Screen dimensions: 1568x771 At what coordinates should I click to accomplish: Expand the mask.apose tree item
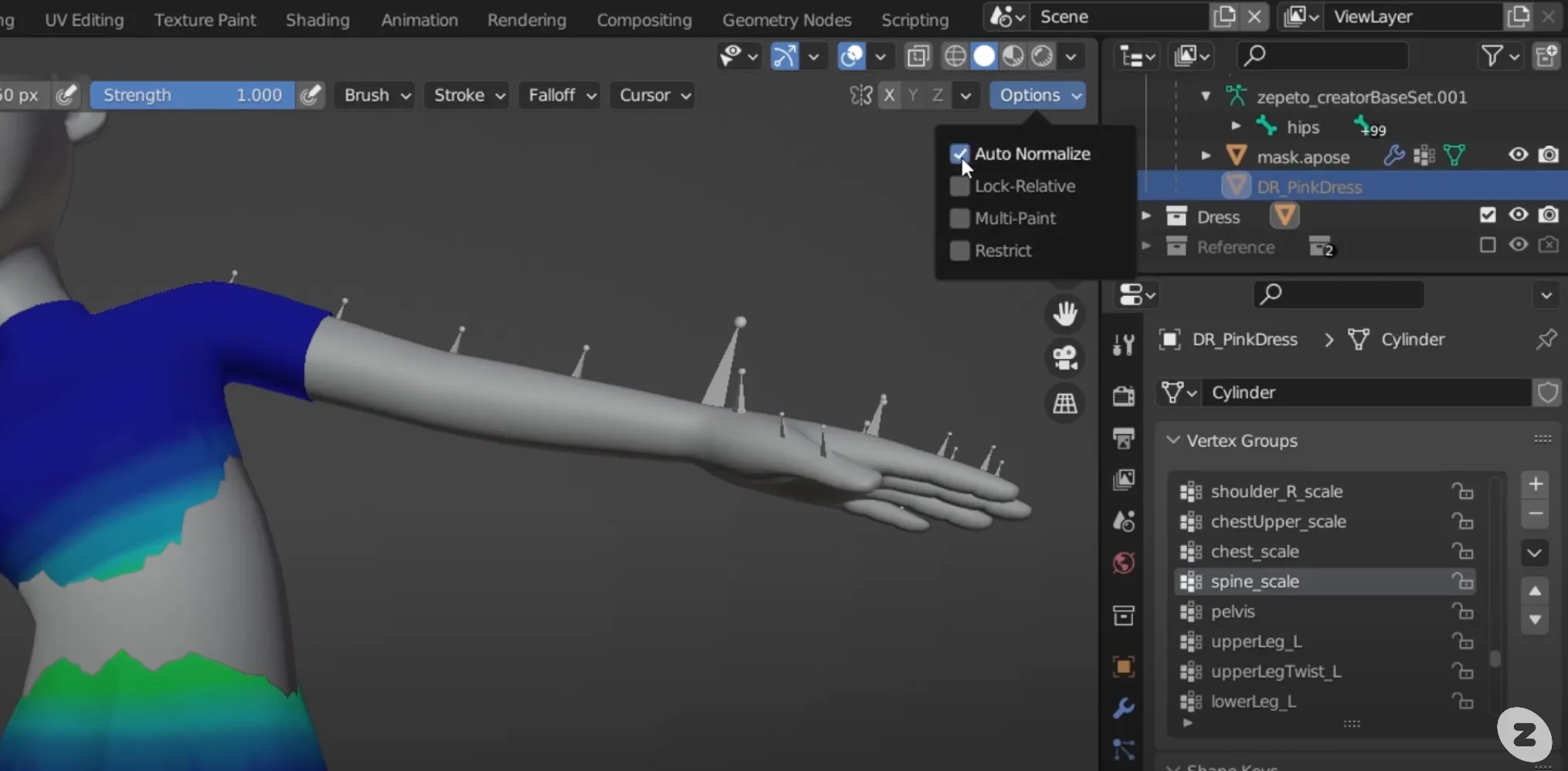pos(1205,156)
